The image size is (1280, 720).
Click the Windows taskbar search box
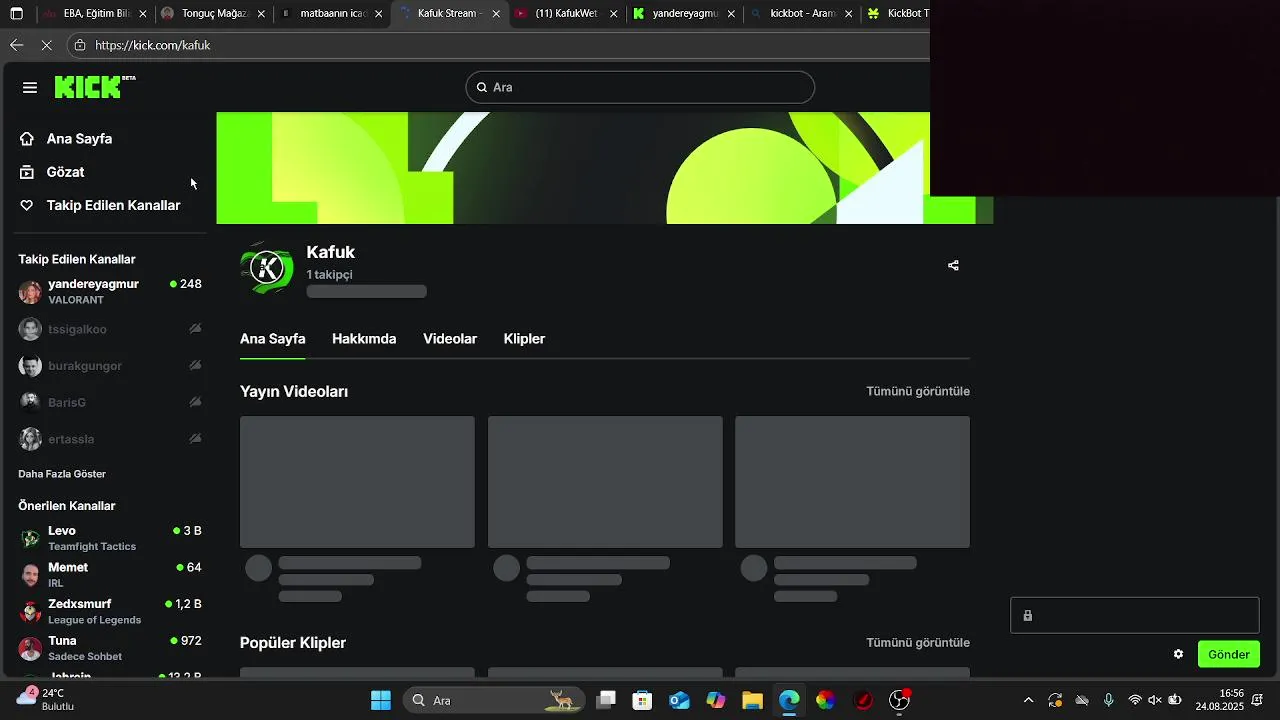[493, 700]
